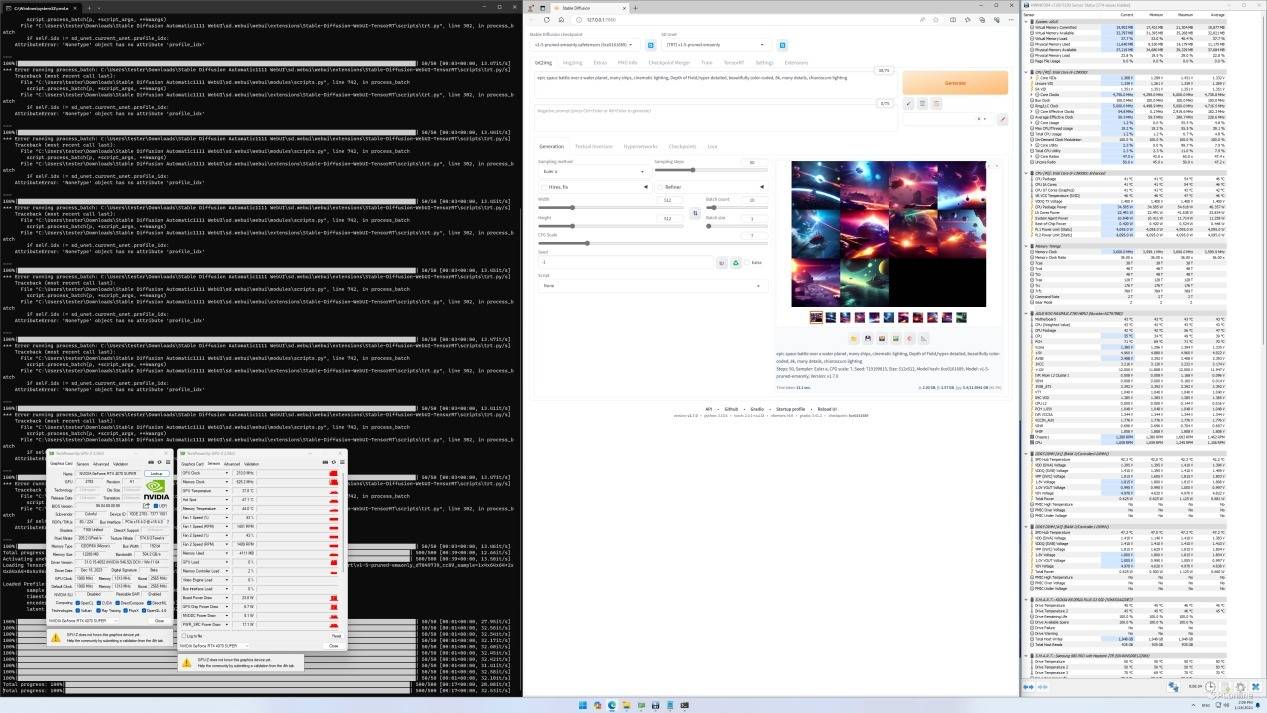Screen dimensions: 1267x713
Task: Toggle the Extra seed checkbox
Action: pos(749,263)
